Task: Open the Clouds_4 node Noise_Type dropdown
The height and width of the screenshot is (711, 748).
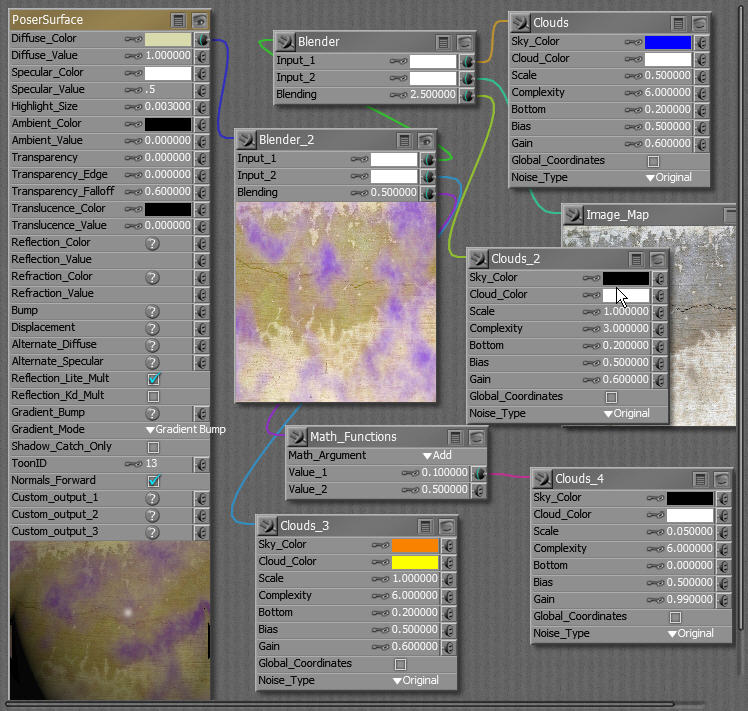Action: click(691, 634)
